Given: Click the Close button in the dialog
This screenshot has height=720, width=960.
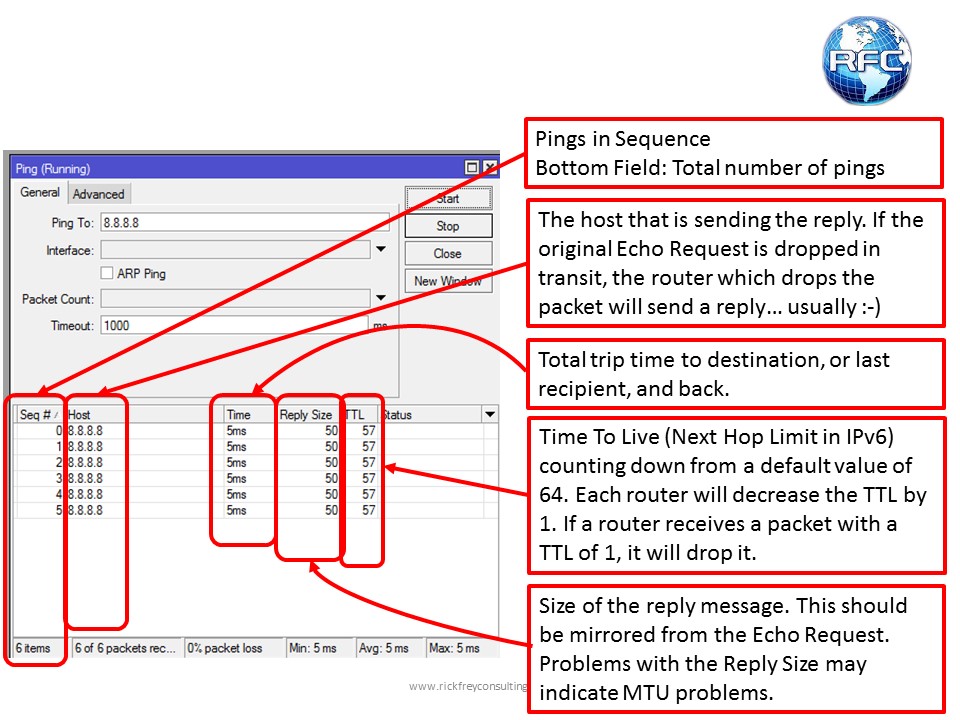Looking at the screenshot, I should 448,252.
